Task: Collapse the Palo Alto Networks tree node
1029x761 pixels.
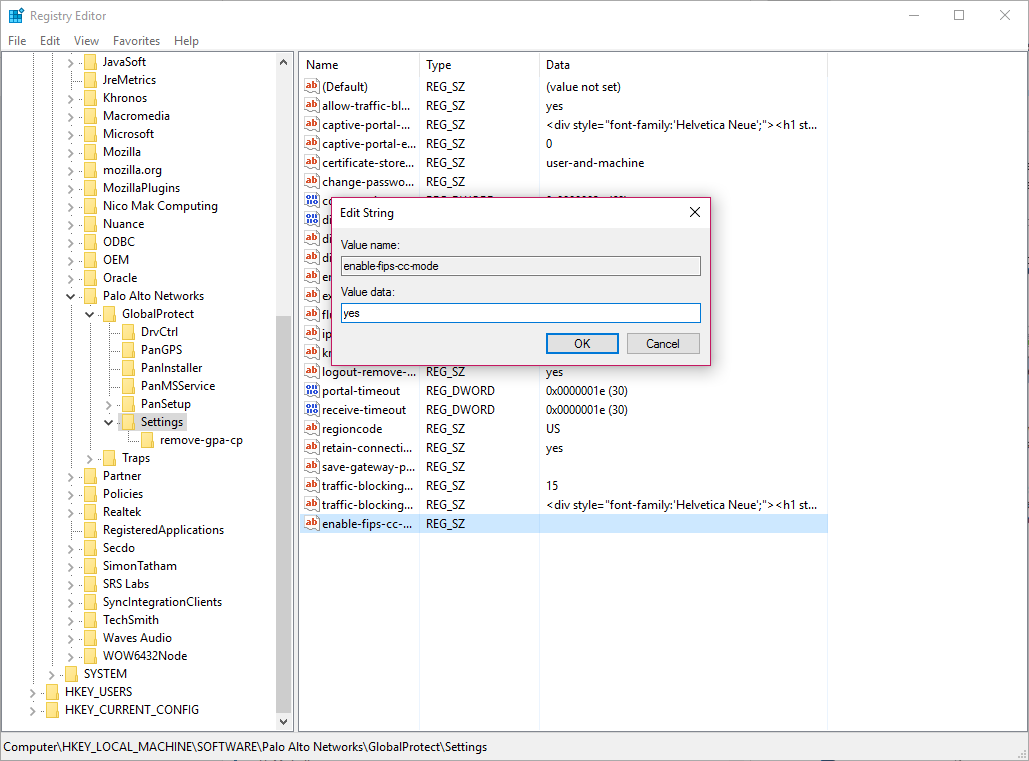Action: coord(71,296)
